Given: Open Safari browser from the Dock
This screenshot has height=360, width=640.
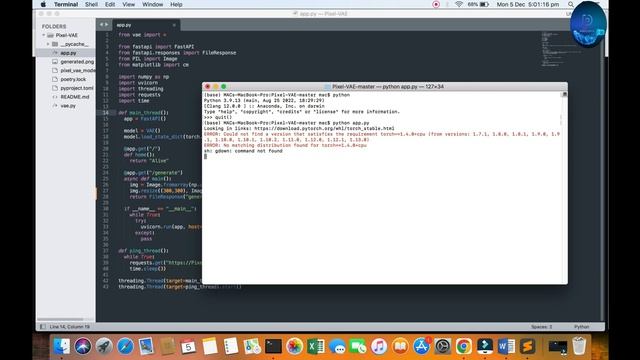Looking at the screenshot, I should (x=125, y=347).
